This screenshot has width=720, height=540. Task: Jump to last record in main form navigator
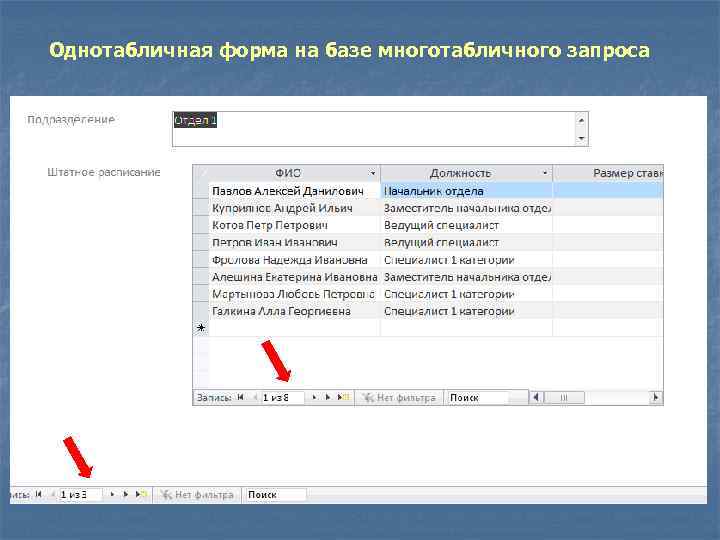(126, 495)
